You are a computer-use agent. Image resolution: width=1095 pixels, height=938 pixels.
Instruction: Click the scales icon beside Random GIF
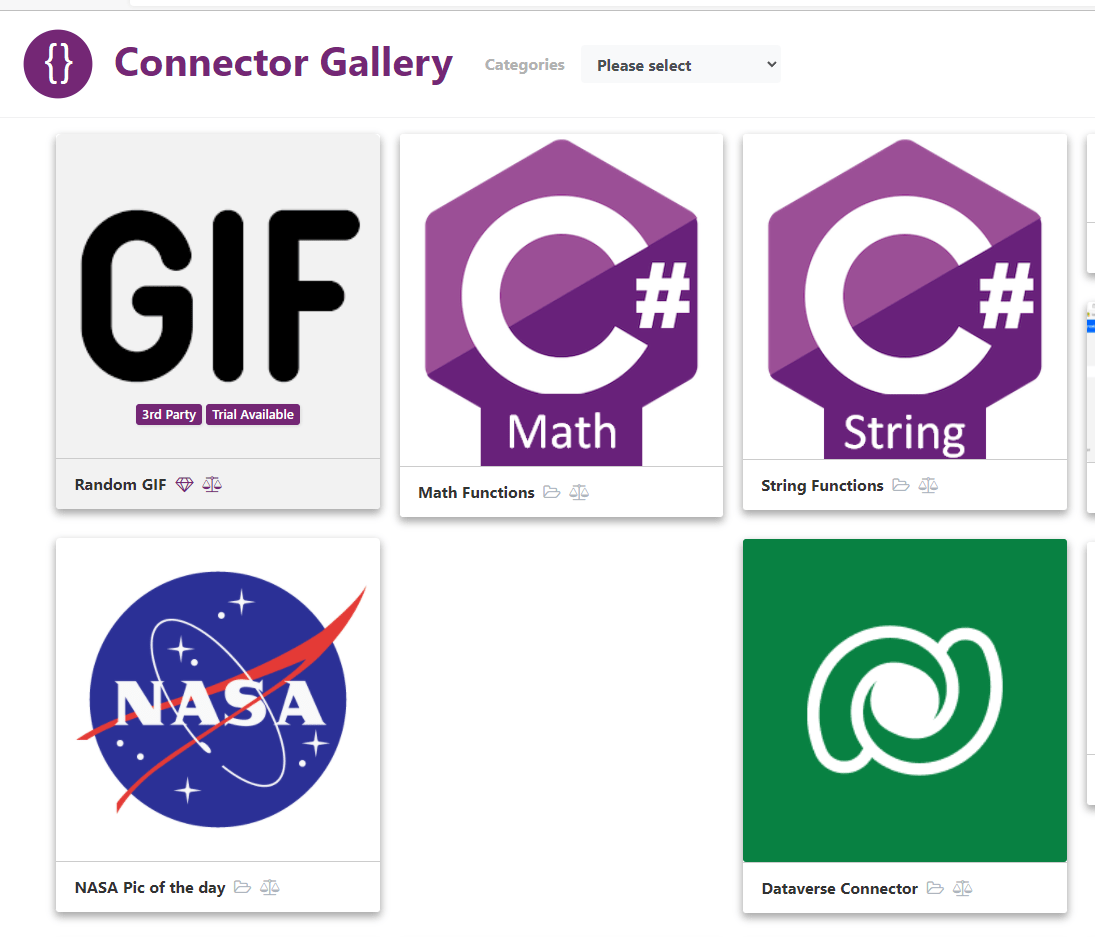[212, 484]
